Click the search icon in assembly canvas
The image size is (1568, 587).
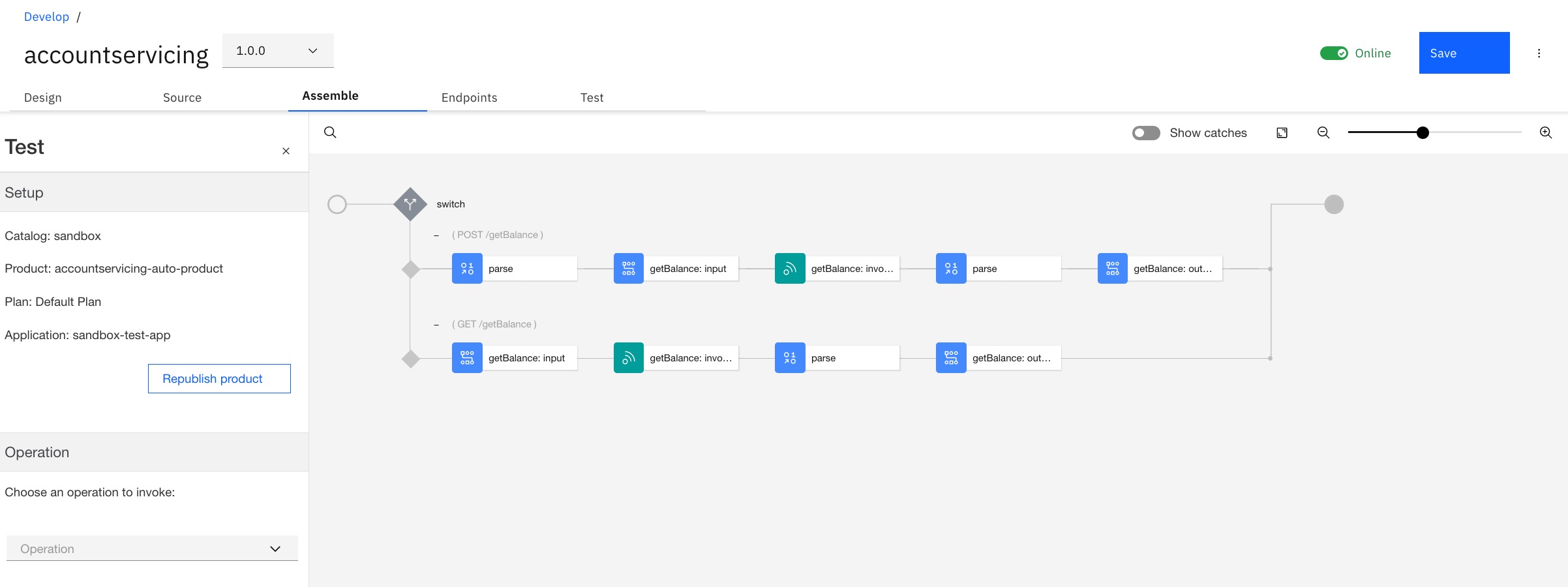[330, 132]
